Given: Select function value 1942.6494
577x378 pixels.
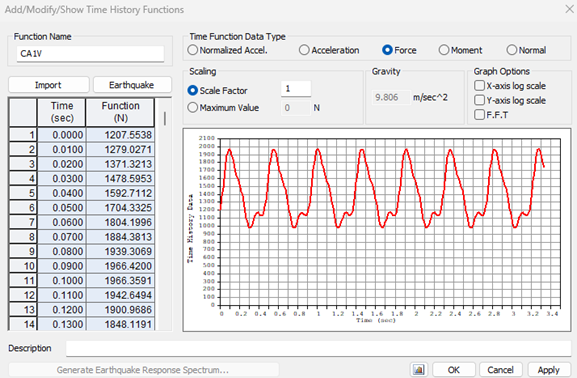Looking at the screenshot, I should coord(120,295).
